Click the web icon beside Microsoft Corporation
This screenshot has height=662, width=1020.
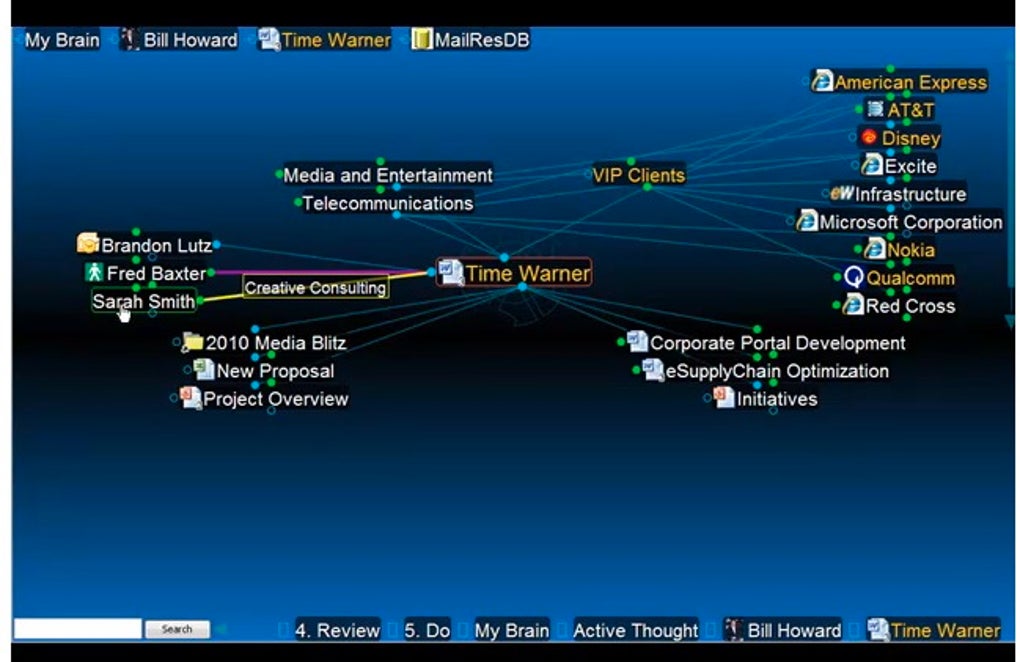807,220
